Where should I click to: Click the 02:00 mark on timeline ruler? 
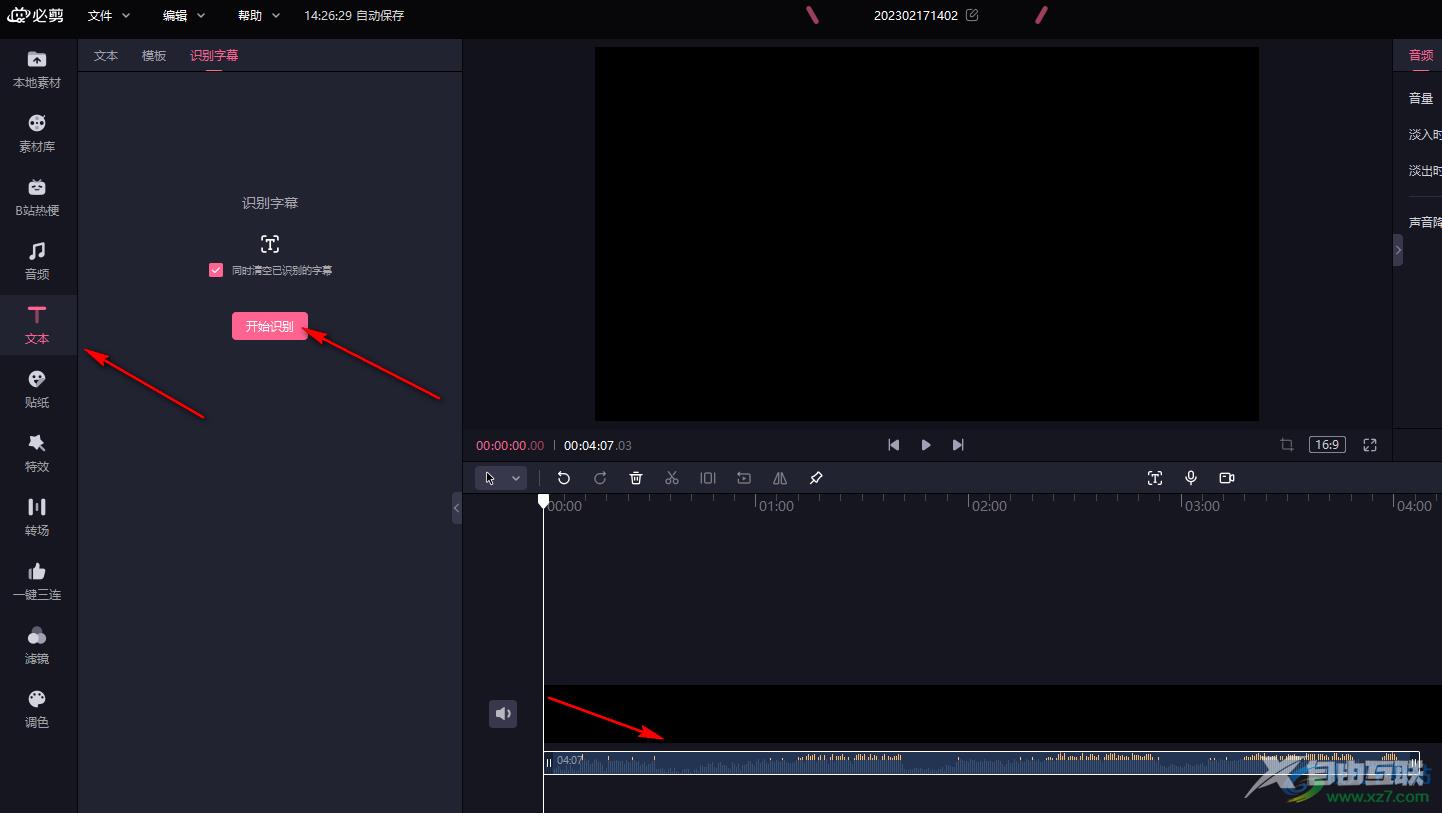(989, 506)
